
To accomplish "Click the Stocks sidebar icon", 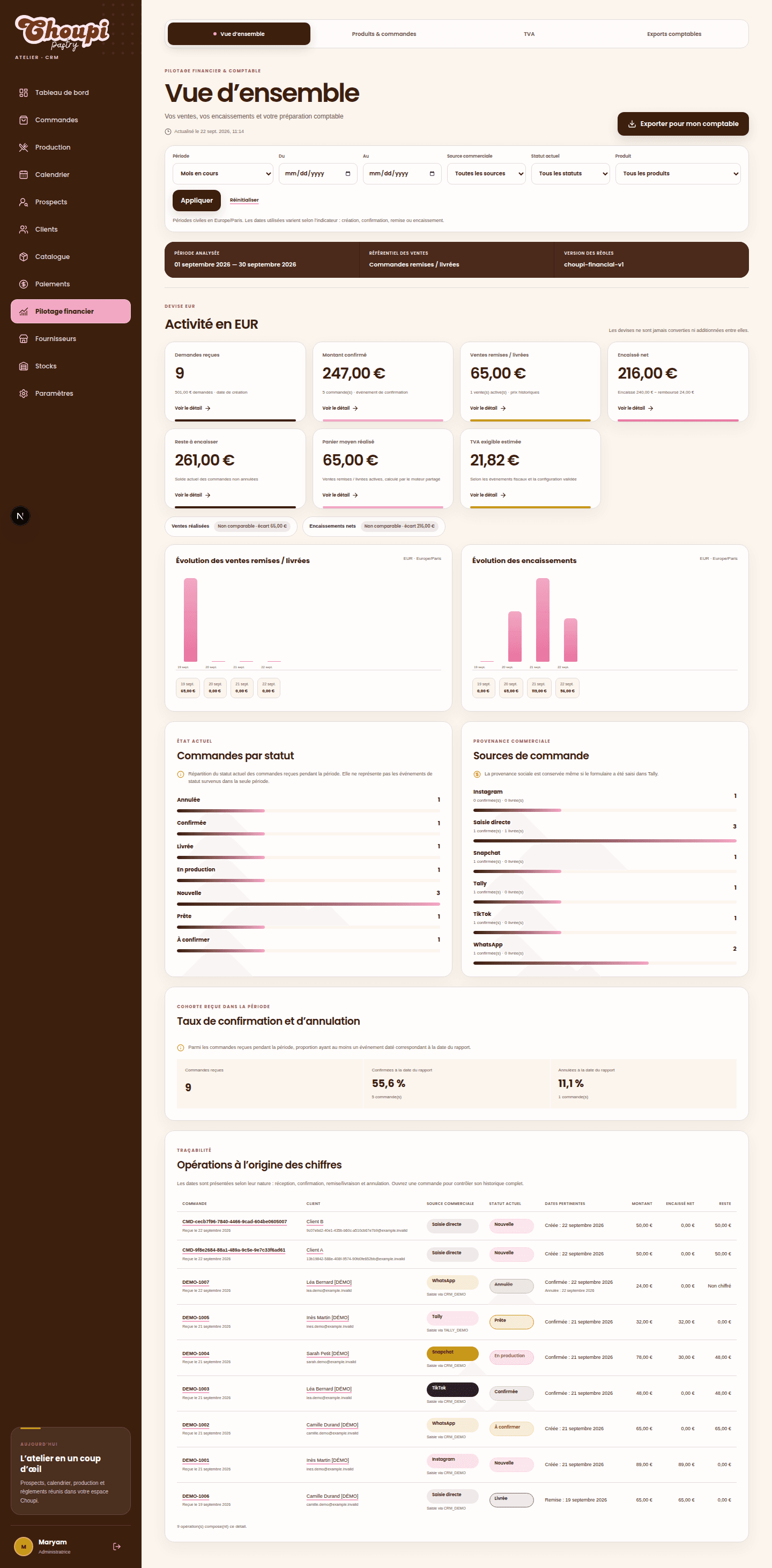I will coord(23,366).
